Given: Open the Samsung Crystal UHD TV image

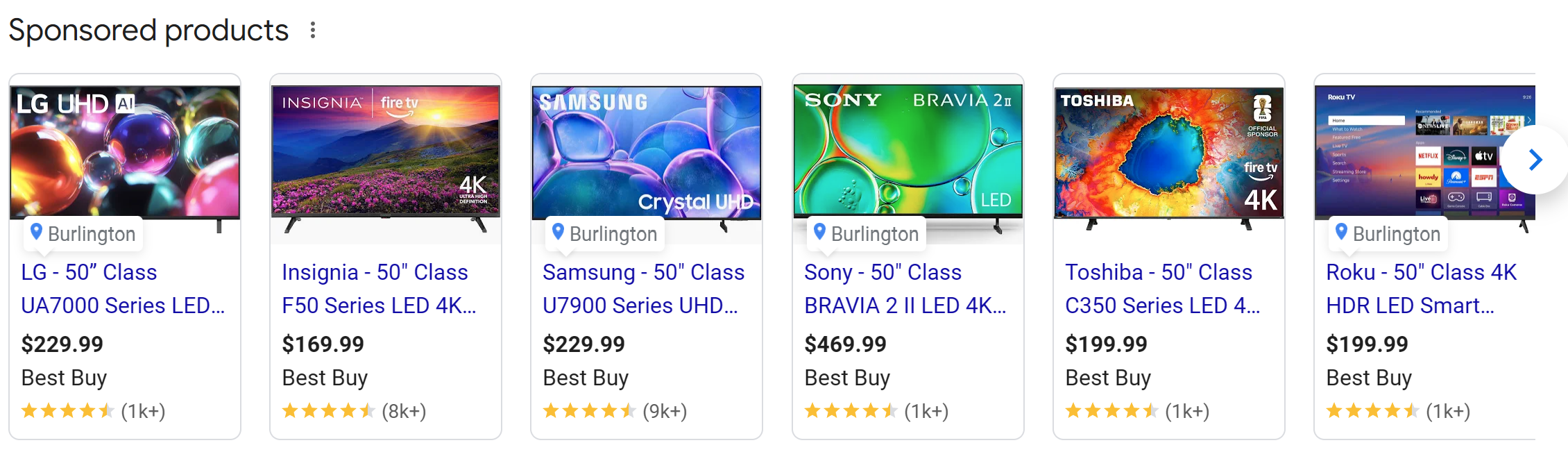Looking at the screenshot, I should (647, 151).
